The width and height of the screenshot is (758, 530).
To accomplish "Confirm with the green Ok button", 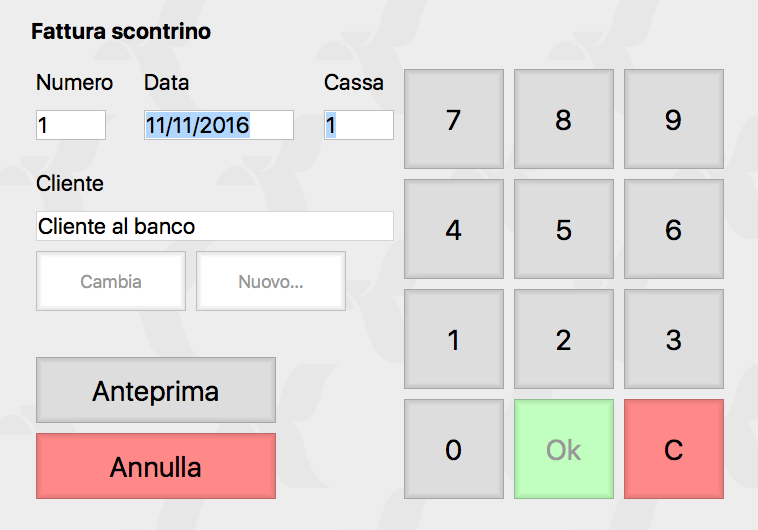I will click(563, 449).
